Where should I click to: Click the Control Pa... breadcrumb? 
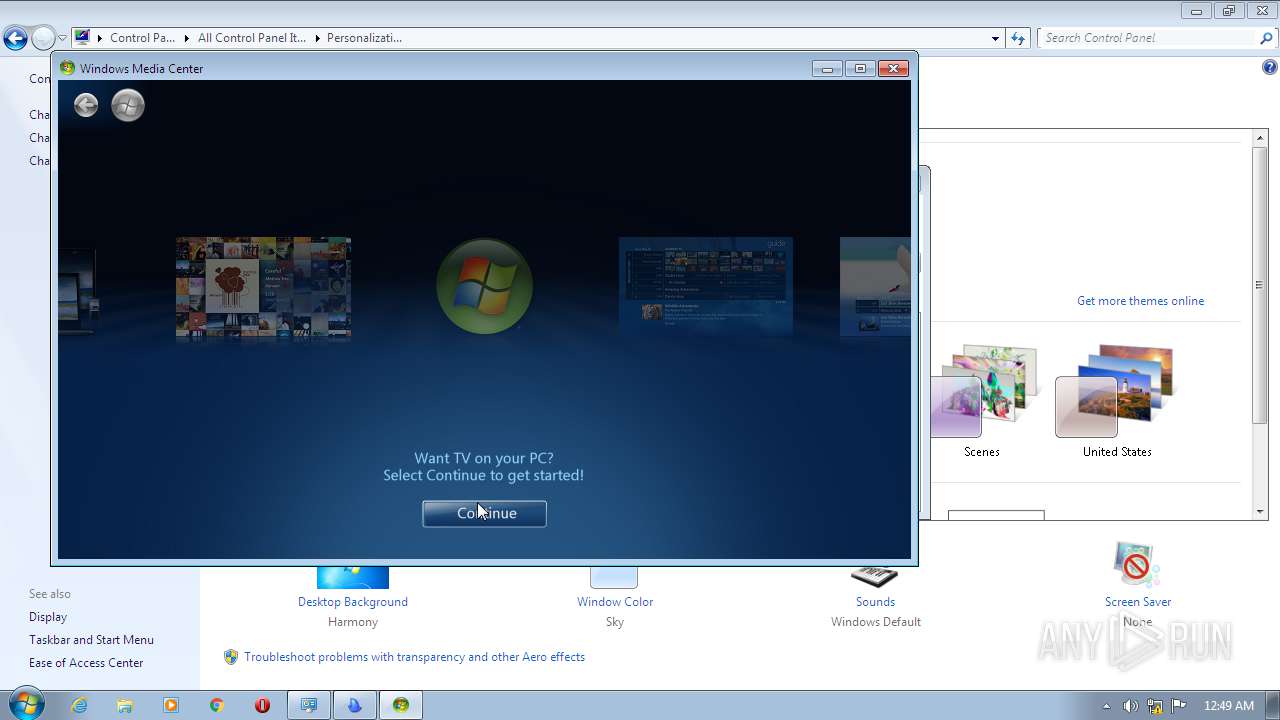(x=142, y=38)
